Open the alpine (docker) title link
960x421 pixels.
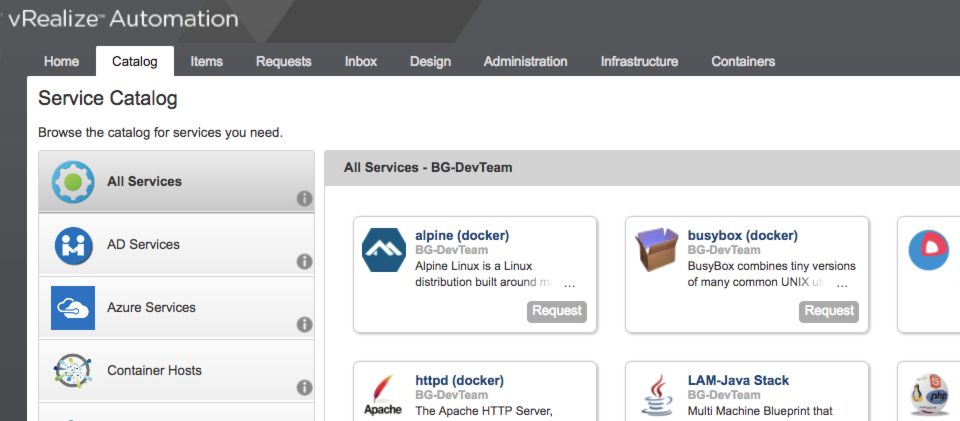[462, 236]
